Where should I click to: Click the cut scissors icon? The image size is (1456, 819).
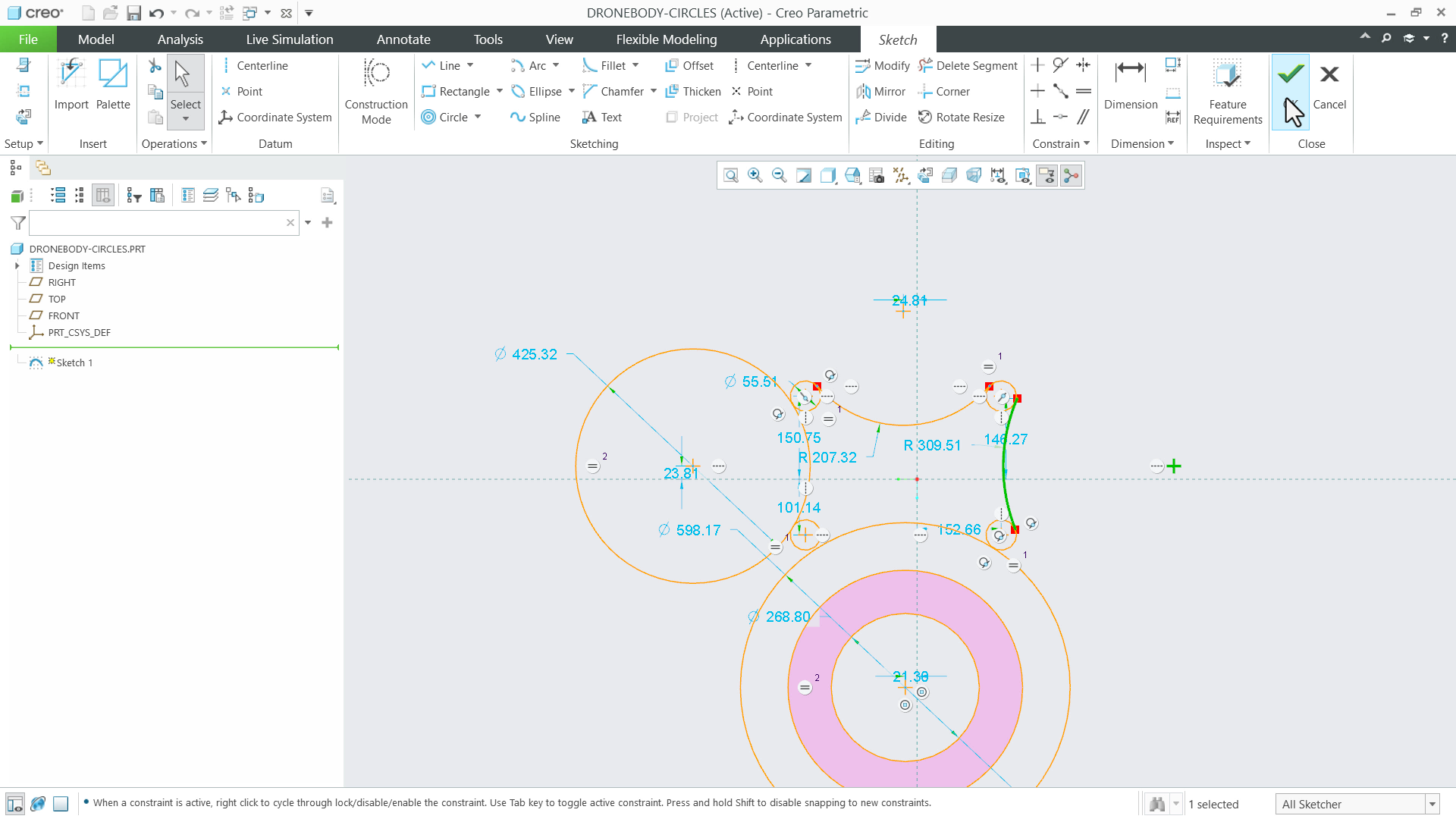155,66
